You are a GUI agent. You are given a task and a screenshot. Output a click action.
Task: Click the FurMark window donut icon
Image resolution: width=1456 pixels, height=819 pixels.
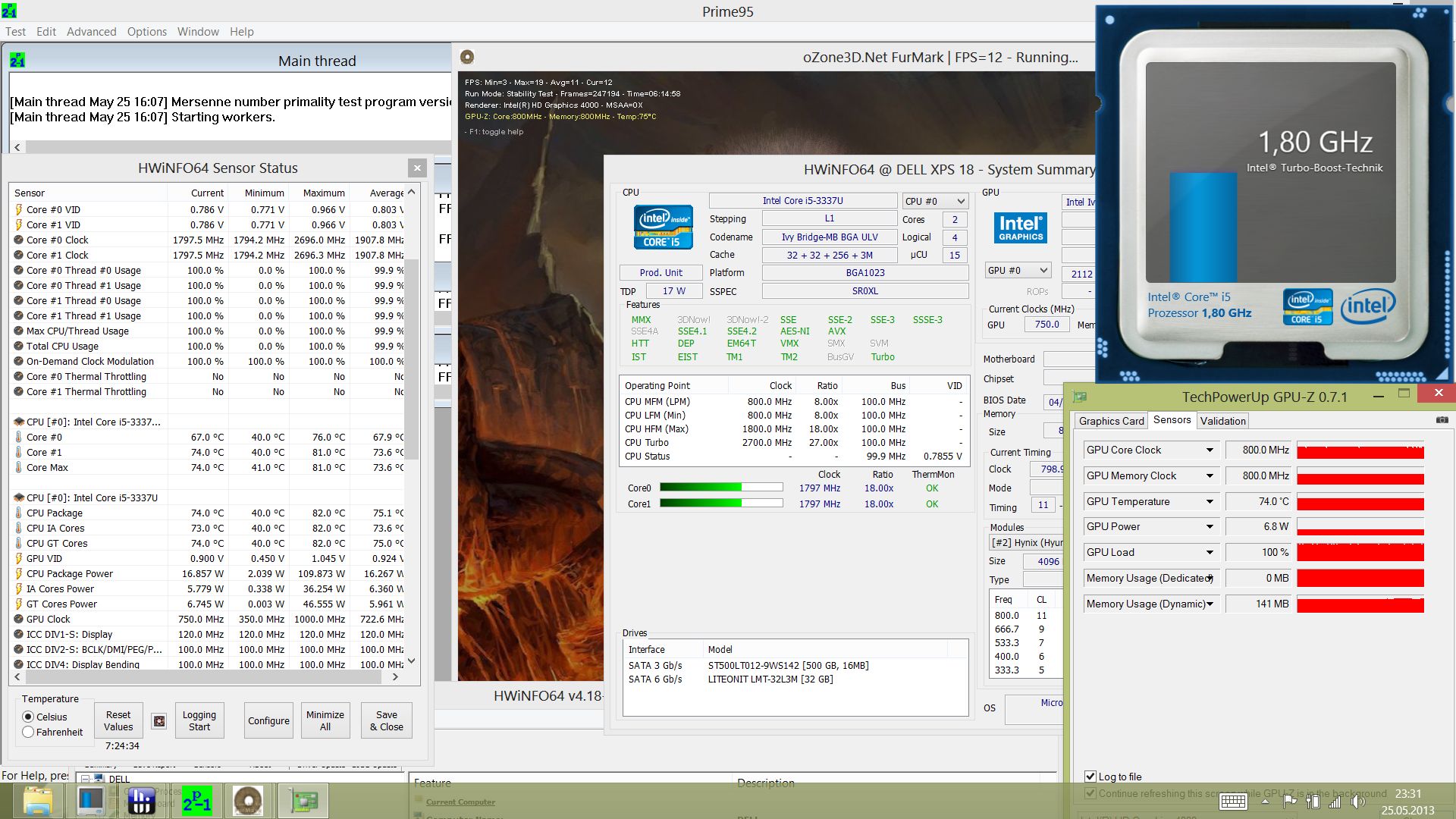click(467, 57)
